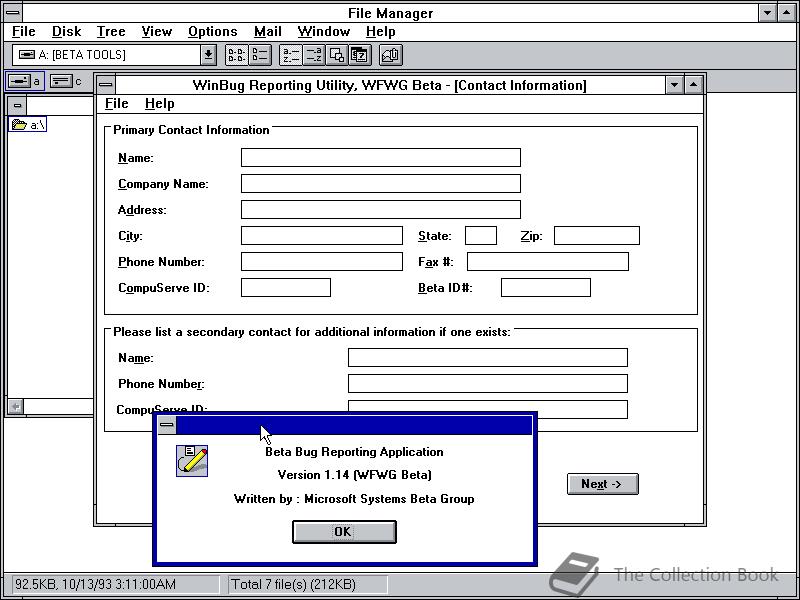This screenshot has height=600, width=800.
Task: Open the Tree menu
Action: click(111, 32)
